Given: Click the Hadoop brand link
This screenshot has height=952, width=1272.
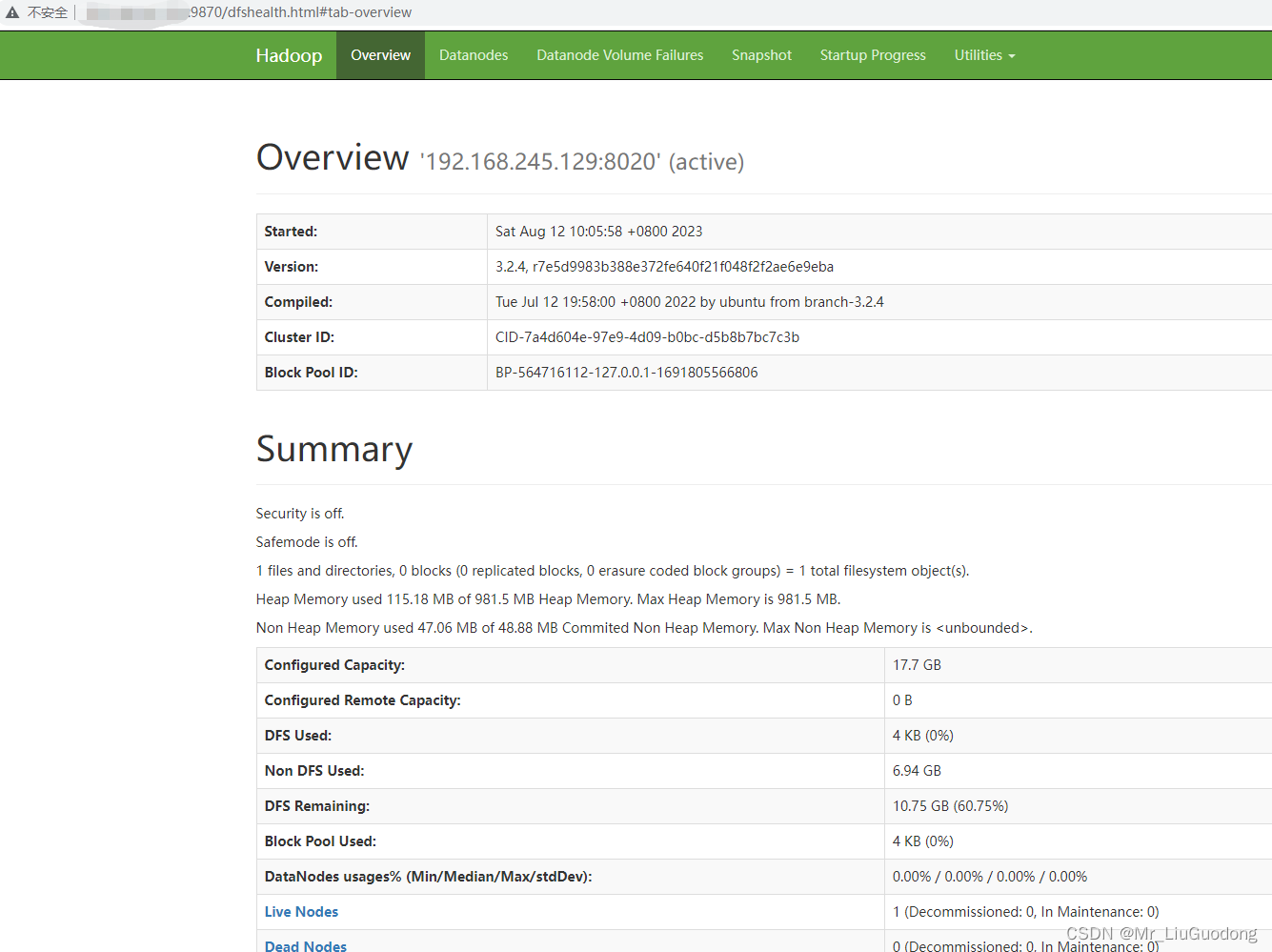Looking at the screenshot, I should click(x=289, y=55).
